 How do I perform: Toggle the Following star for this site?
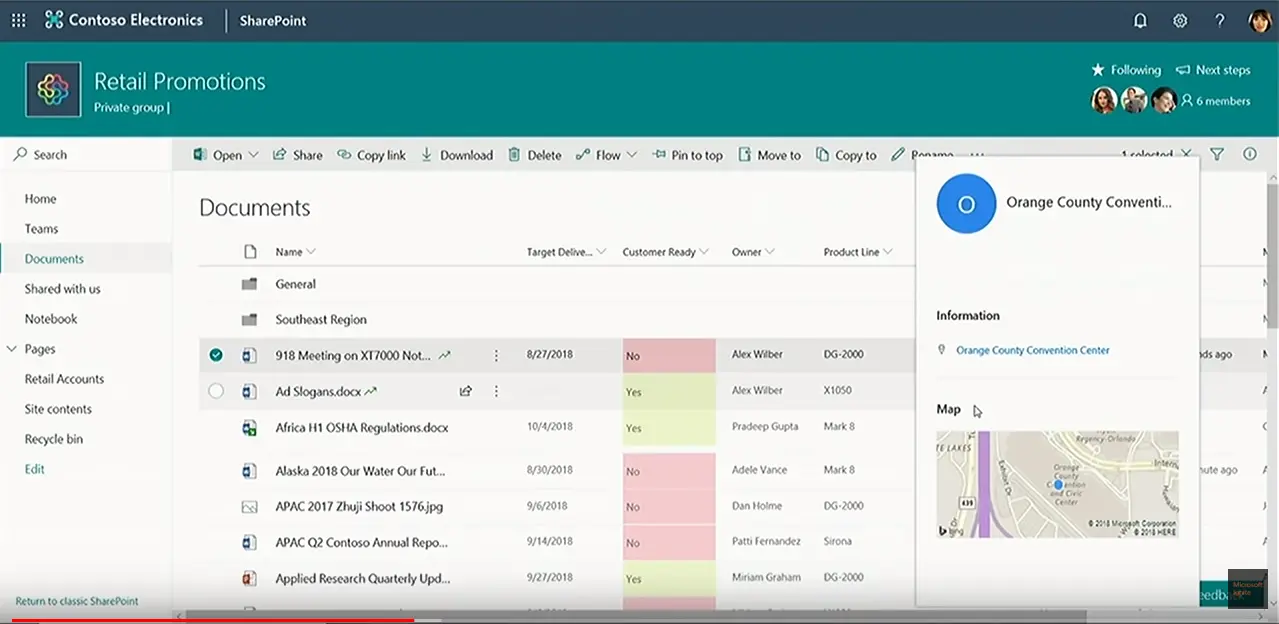point(1125,70)
